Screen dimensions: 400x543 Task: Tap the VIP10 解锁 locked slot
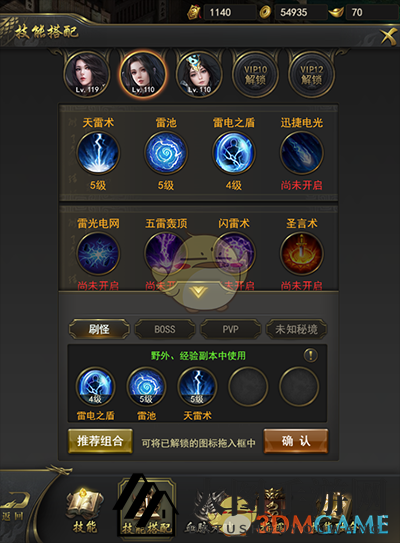pyautogui.click(x=255, y=74)
